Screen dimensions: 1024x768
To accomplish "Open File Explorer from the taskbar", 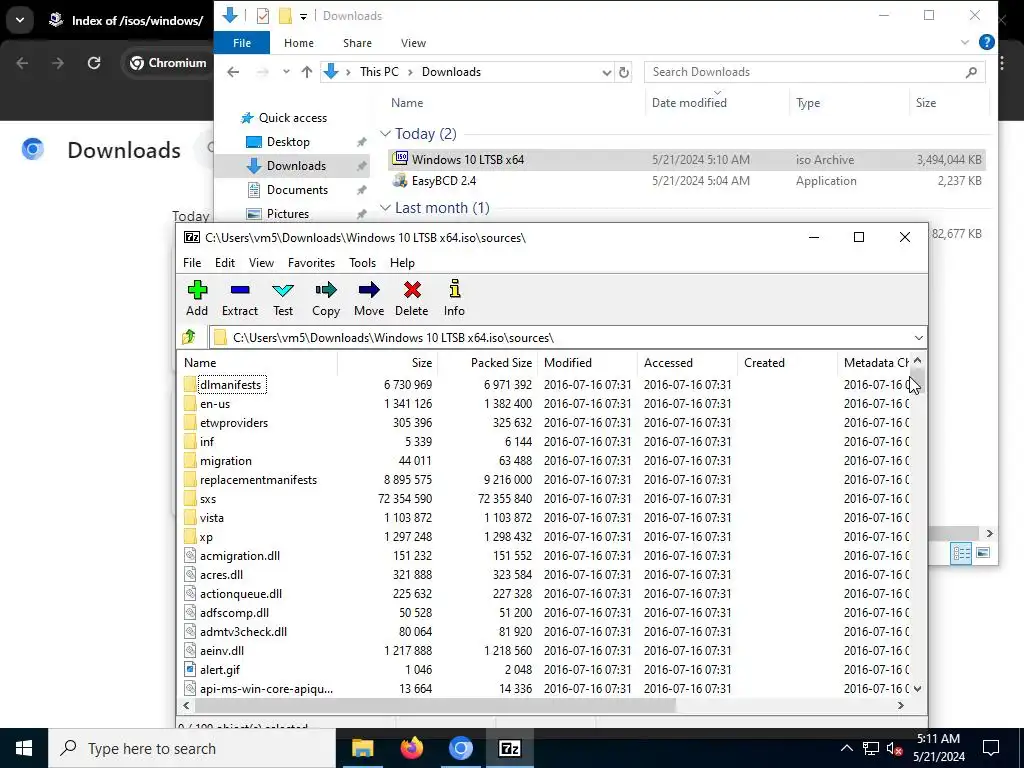I will (362, 748).
